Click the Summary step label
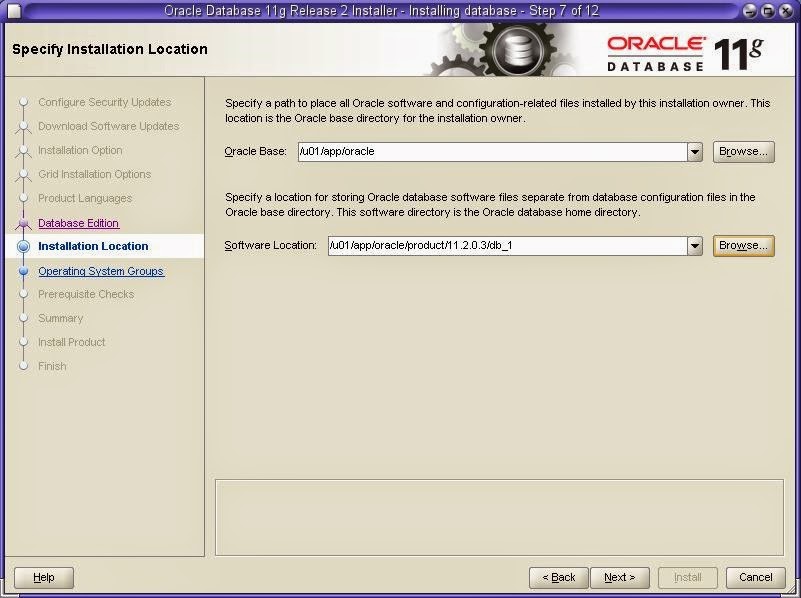The height and width of the screenshot is (598, 801). [x=60, y=318]
